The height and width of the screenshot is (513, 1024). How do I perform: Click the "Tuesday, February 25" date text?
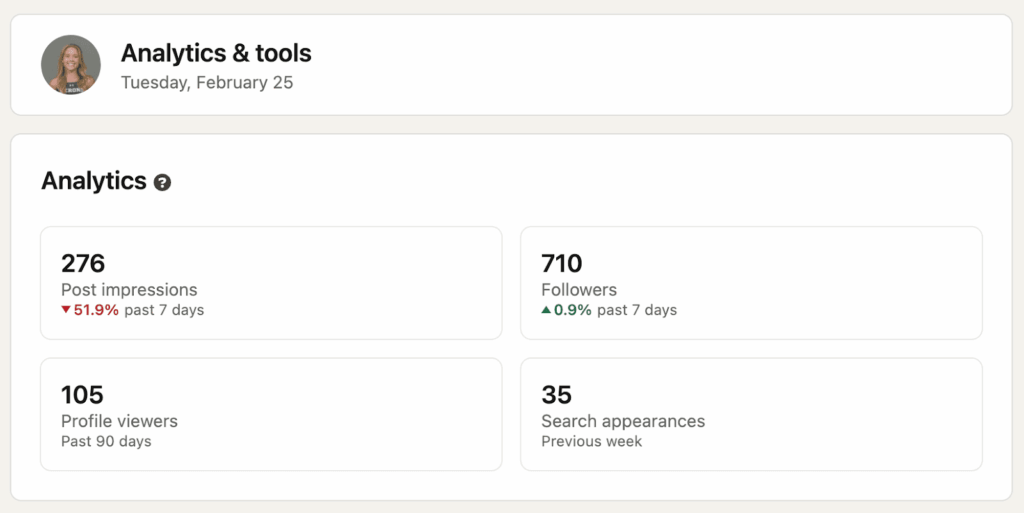(207, 83)
